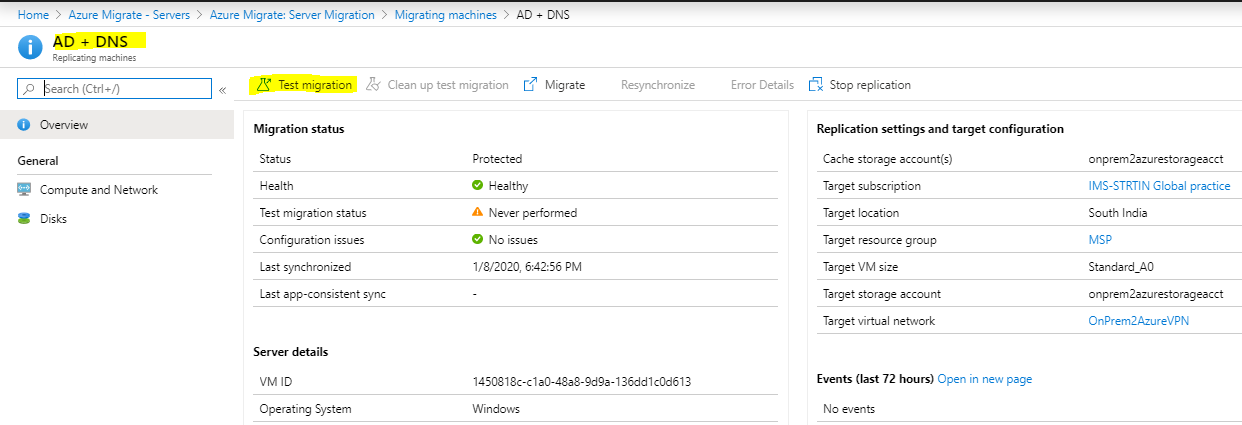
Task: Click the Overview info icon in sidebar
Action: coord(24,125)
